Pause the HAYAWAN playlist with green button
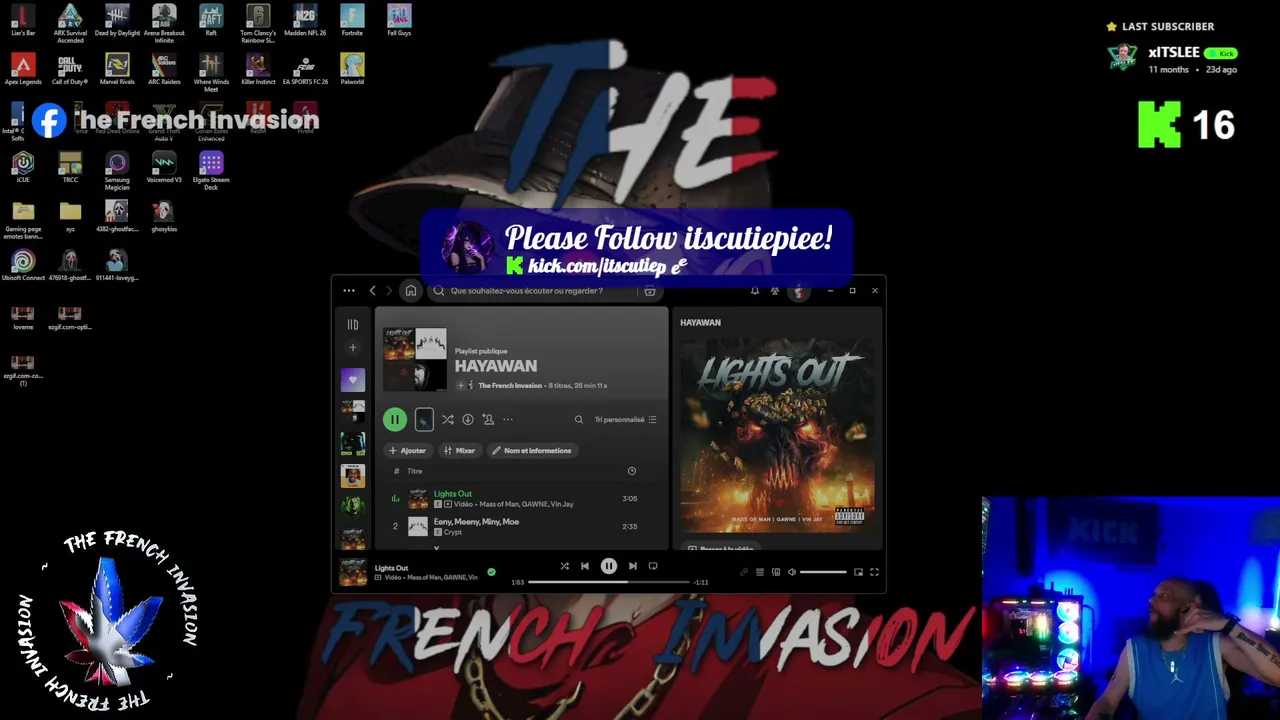The height and width of the screenshot is (720, 1280). click(395, 420)
